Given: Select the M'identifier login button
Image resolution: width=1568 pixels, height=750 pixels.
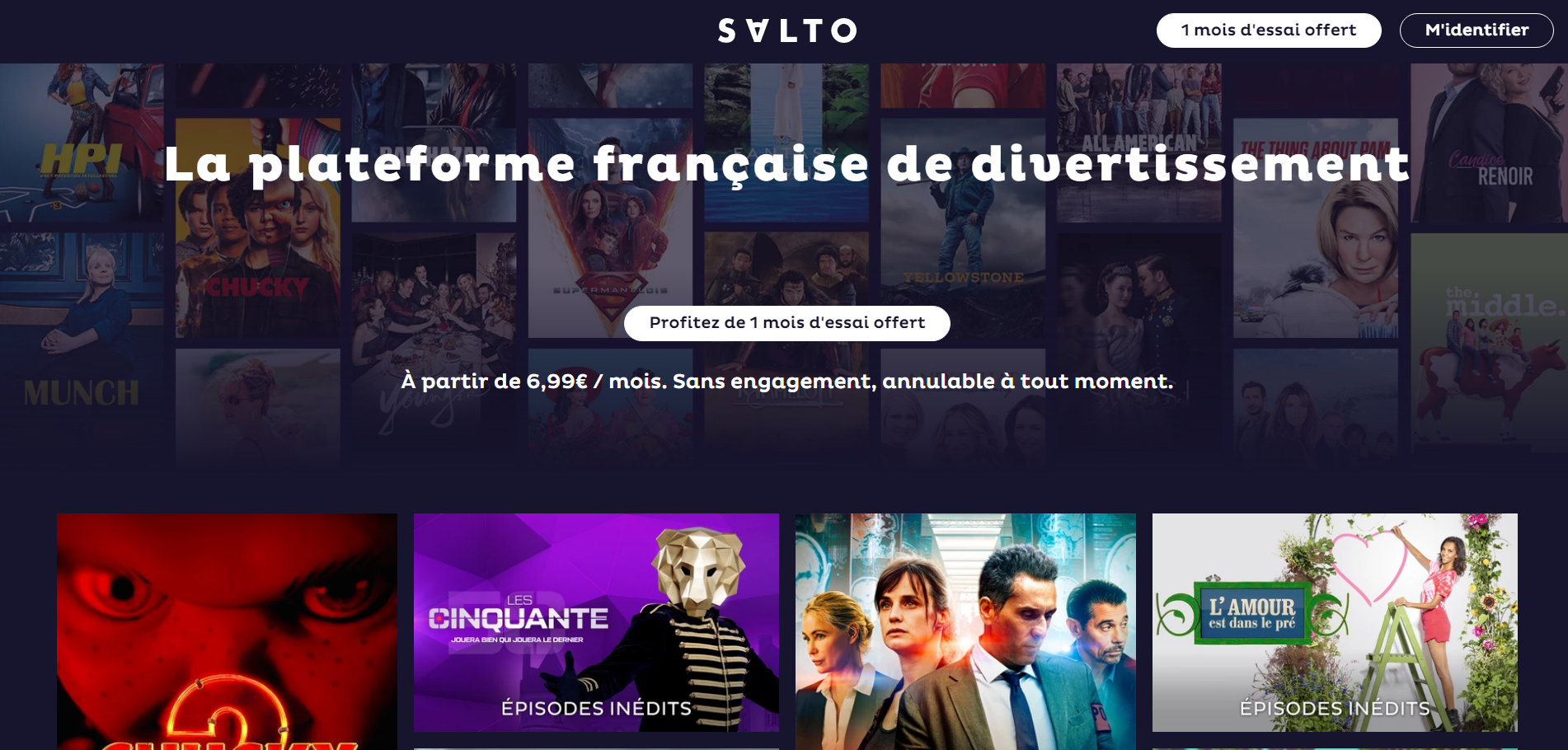Looking at the screenshot, I should click(x=1476, y=30).
